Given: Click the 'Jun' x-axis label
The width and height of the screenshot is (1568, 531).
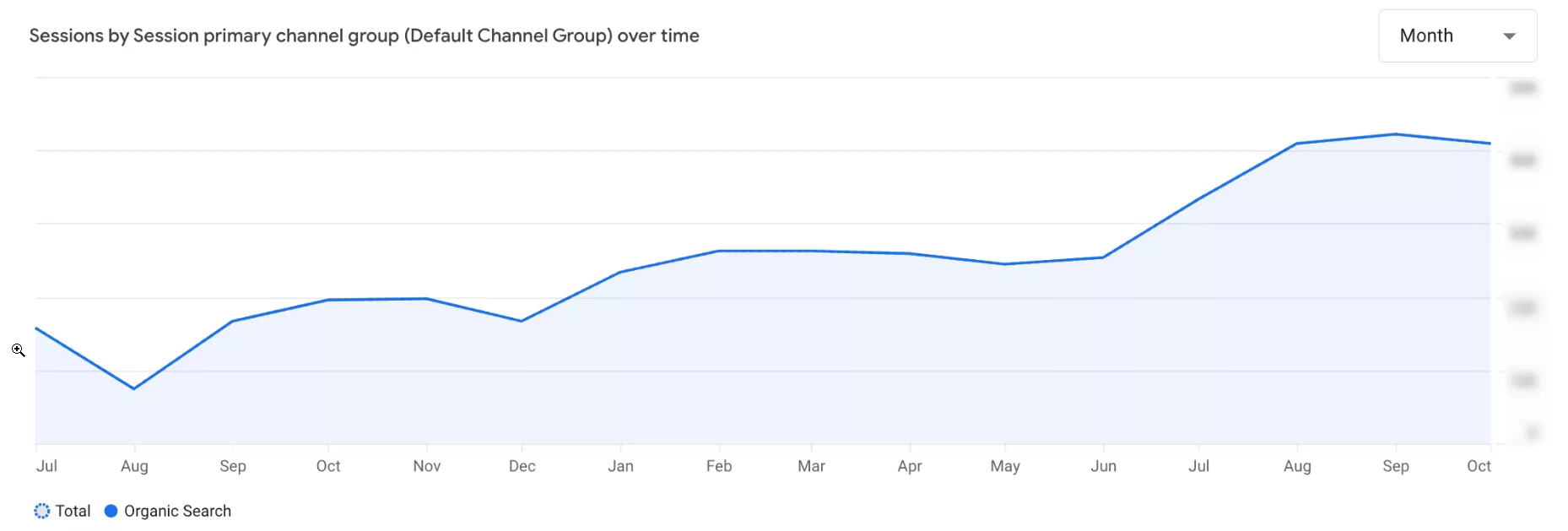Looking at the screenshot, I should point(1103,466).
